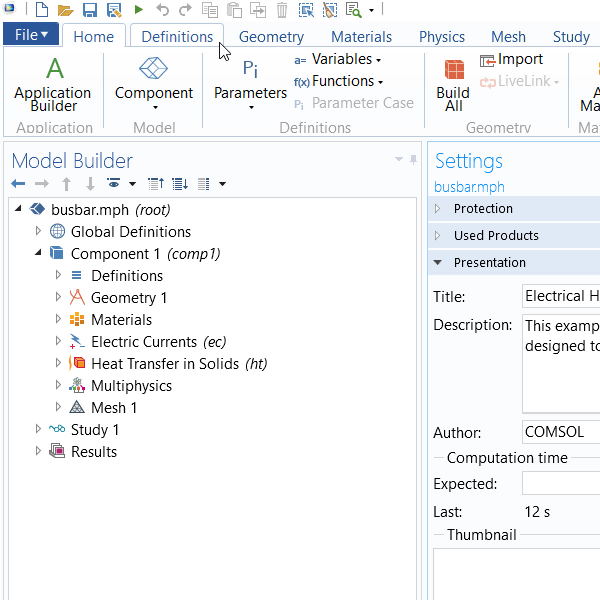Image resolution: width=600 pixels, height=600 pixels.
Task: Click the back arrow in Model Builder
Action: 18,184
